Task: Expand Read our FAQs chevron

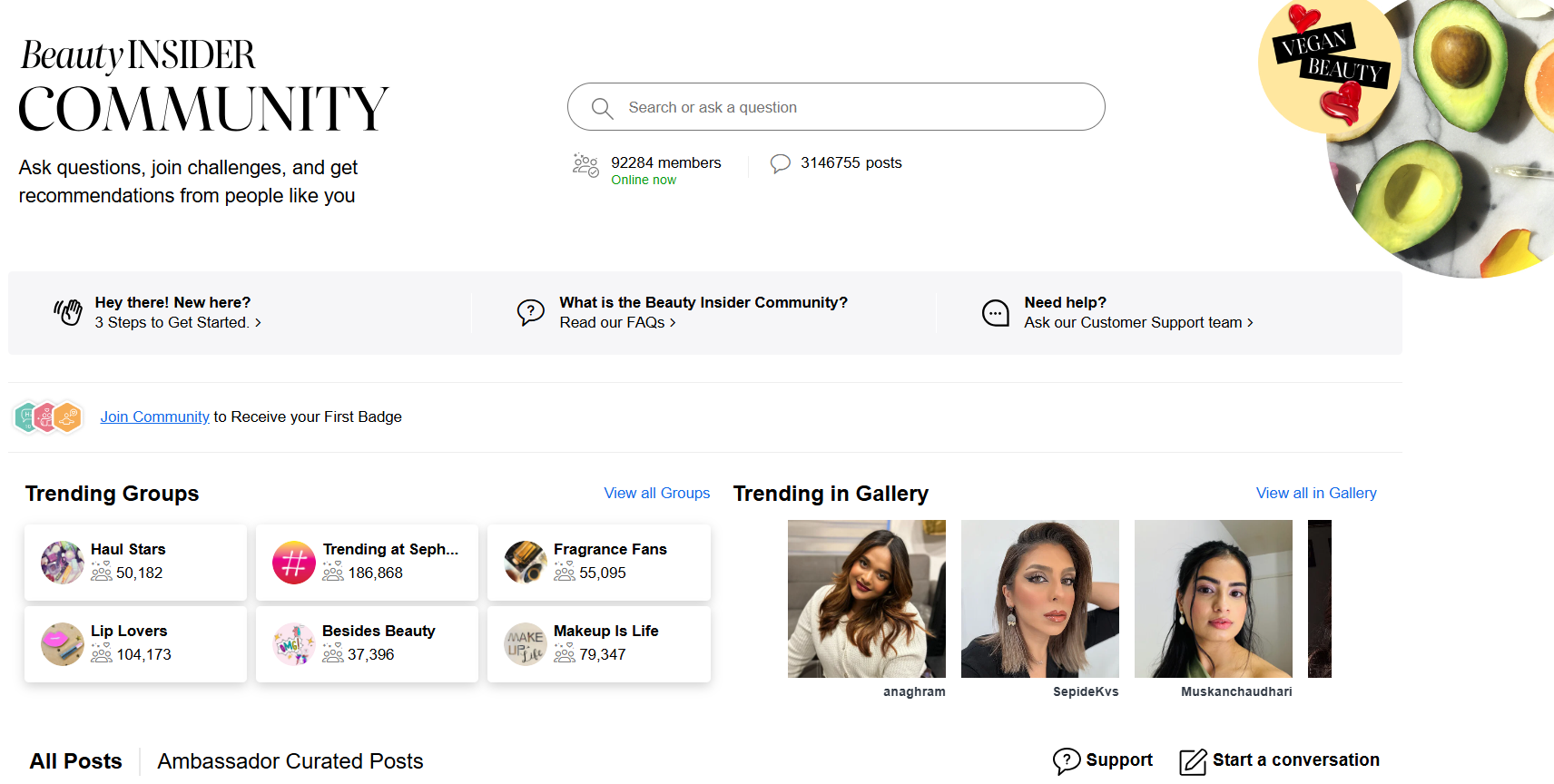Action: point(673,323)
